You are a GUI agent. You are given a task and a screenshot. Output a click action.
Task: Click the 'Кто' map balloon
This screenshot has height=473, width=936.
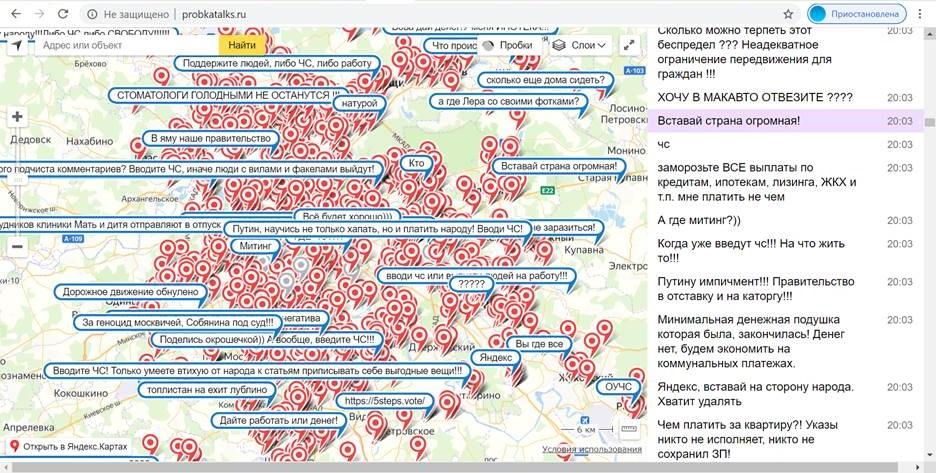(x=417, y=163)
